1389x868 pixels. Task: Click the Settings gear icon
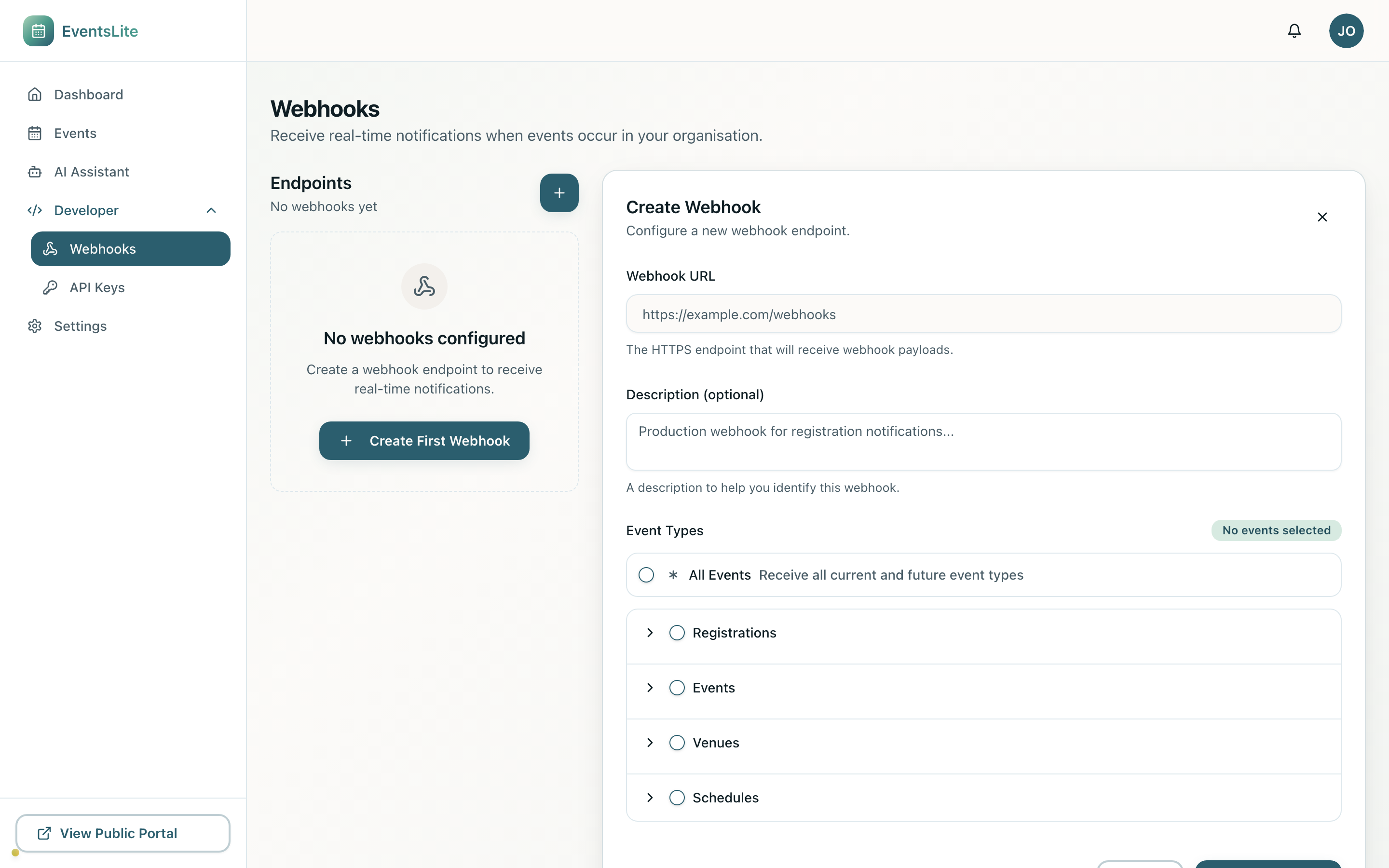point(35,326)
